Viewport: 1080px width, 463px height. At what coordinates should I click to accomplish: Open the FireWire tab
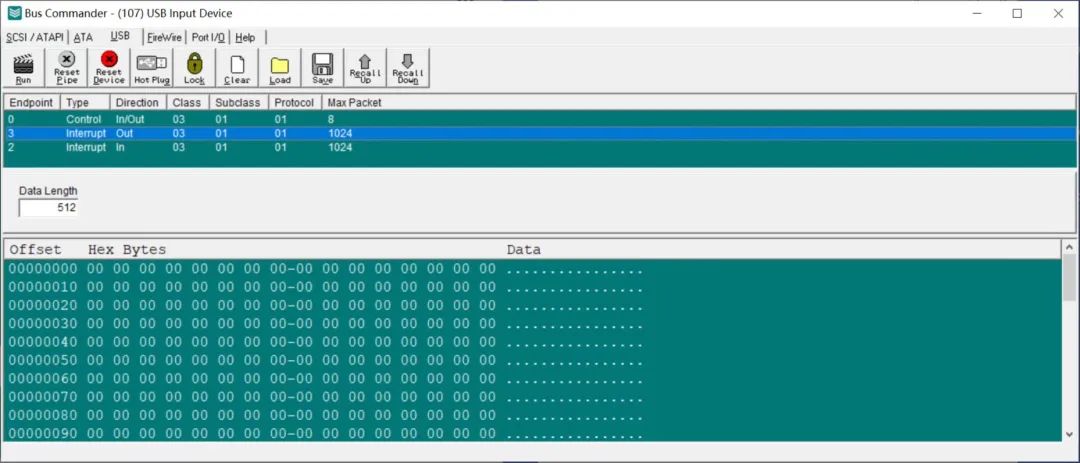[x=165, y=37]
